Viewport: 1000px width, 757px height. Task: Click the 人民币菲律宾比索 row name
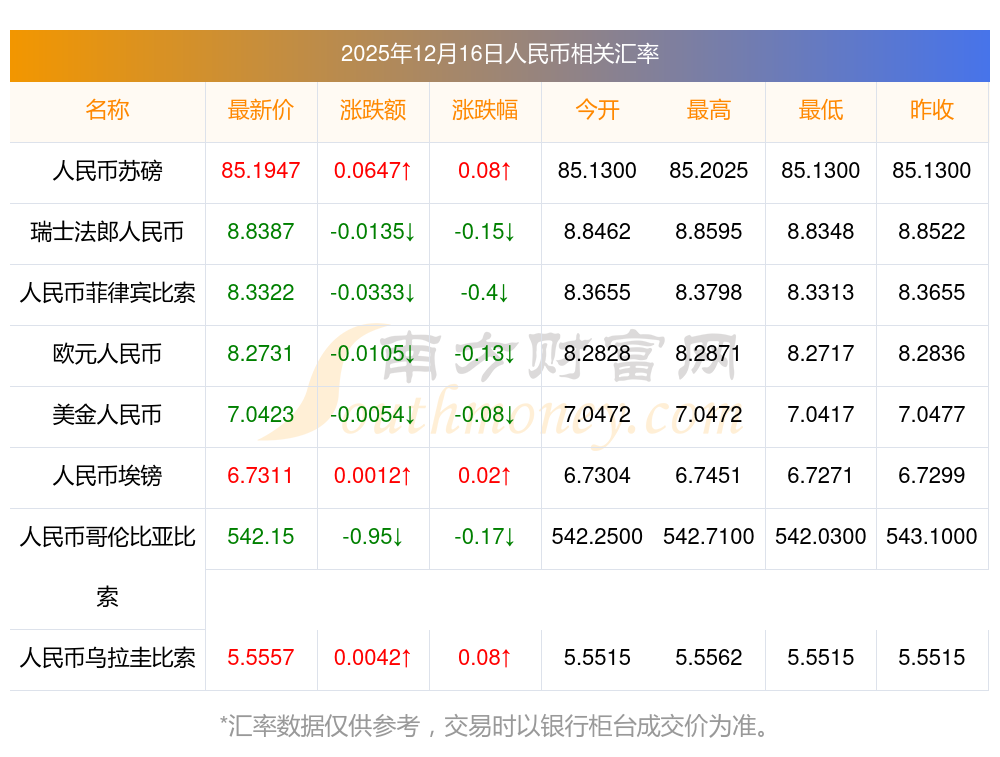[x=107, y=293]
